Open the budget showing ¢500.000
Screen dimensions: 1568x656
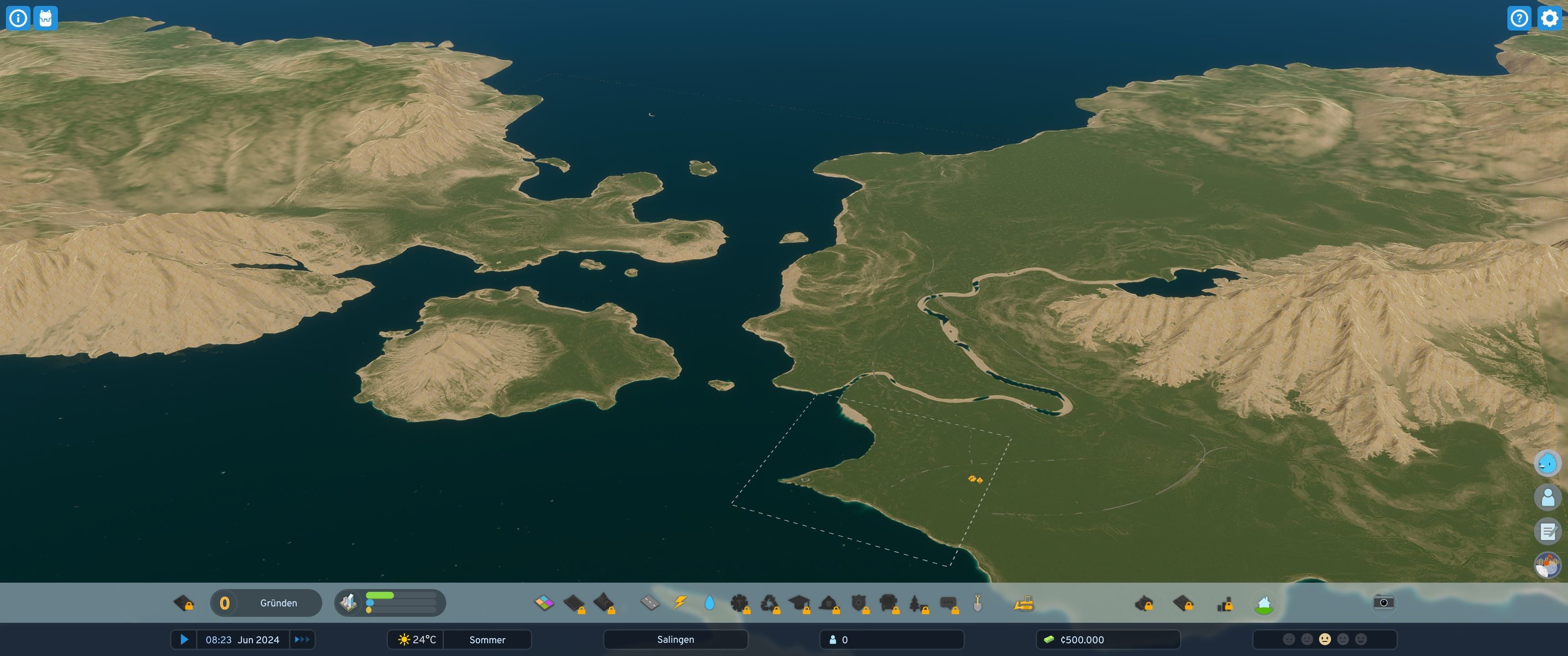1109,639
